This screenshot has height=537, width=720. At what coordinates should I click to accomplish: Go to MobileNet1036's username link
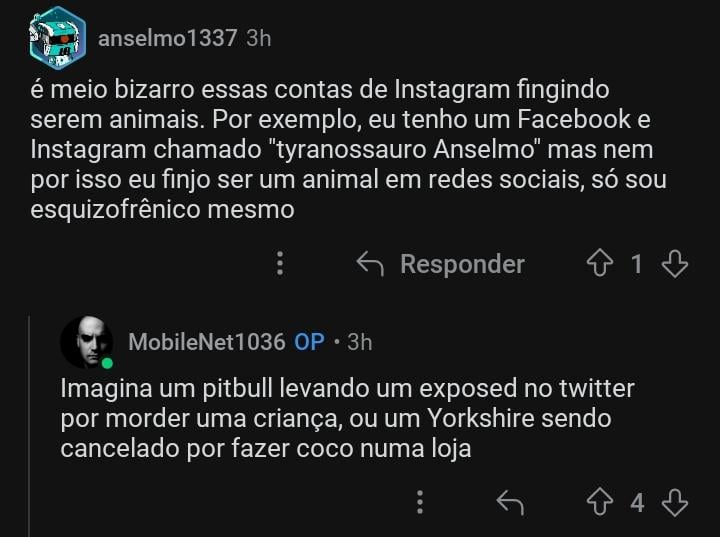(x=207, y=342)
